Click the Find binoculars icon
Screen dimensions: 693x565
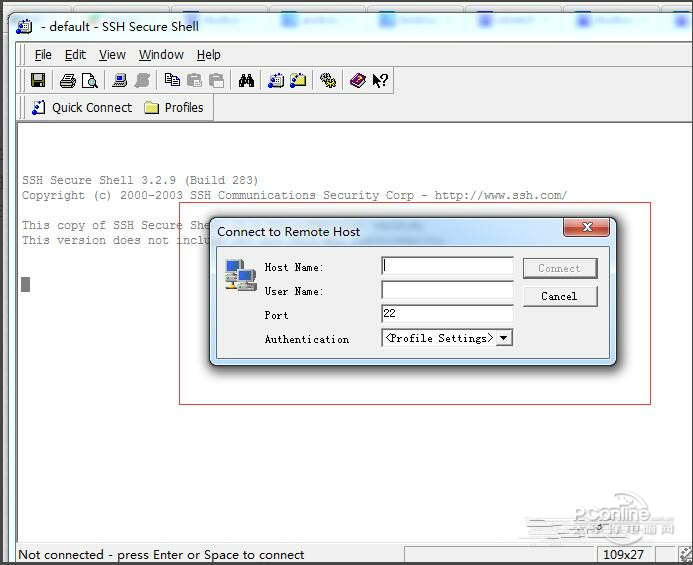pos(246,80)
